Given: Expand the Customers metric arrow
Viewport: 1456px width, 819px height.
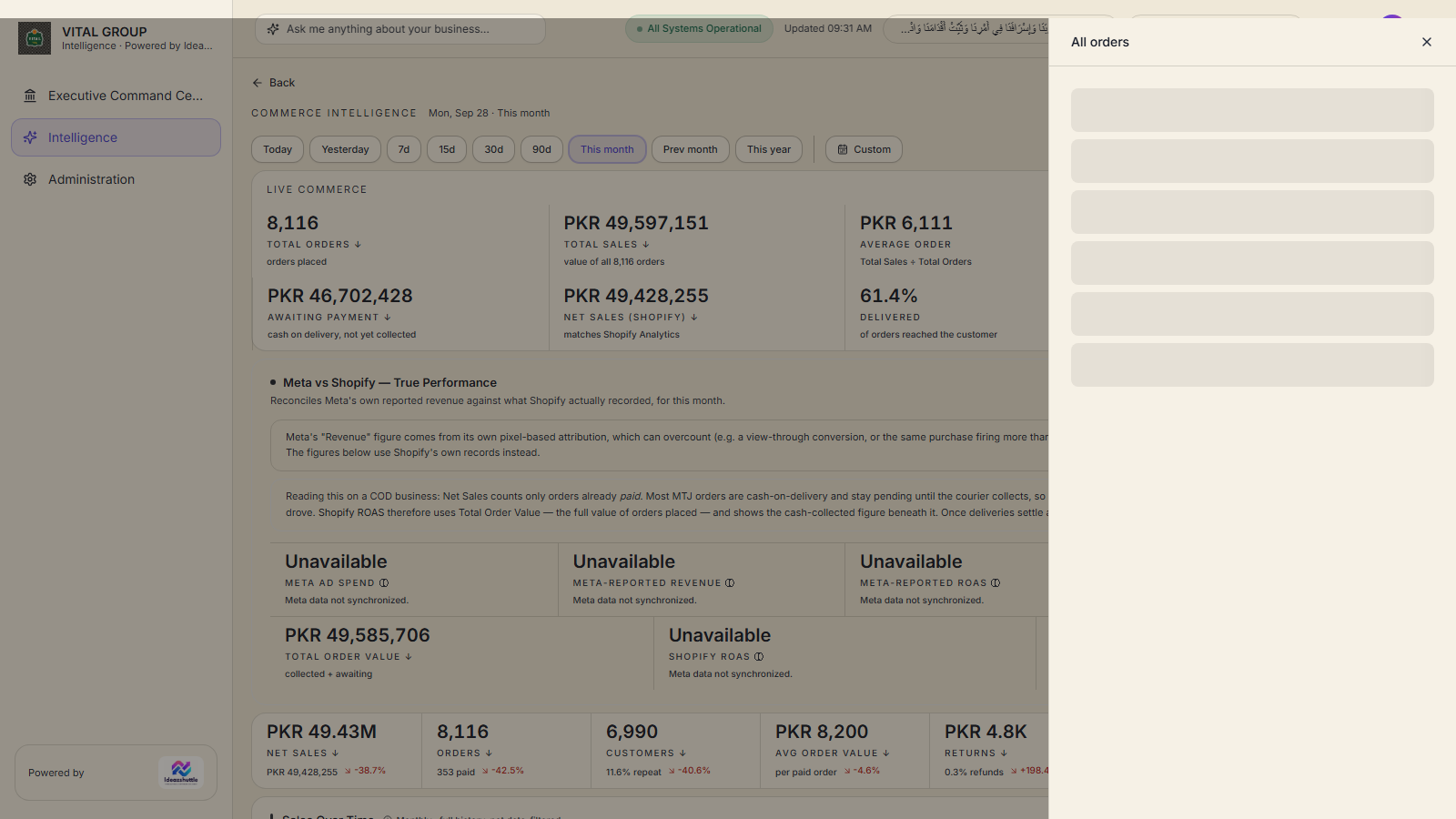Looking at the screenshot, I should click(x=682, y=753).
